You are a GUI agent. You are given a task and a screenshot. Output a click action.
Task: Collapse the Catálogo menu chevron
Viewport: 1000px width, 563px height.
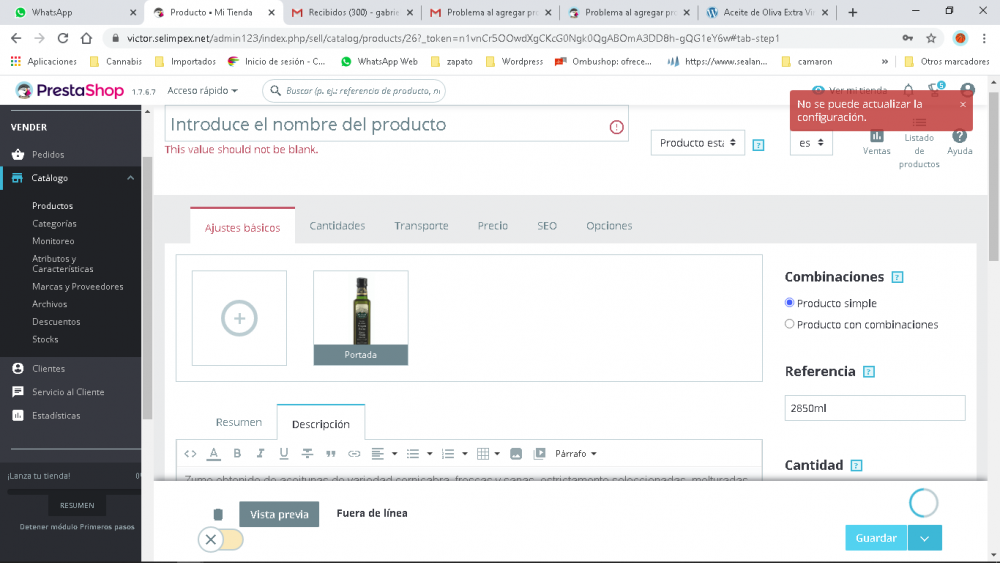pos(130,178)
